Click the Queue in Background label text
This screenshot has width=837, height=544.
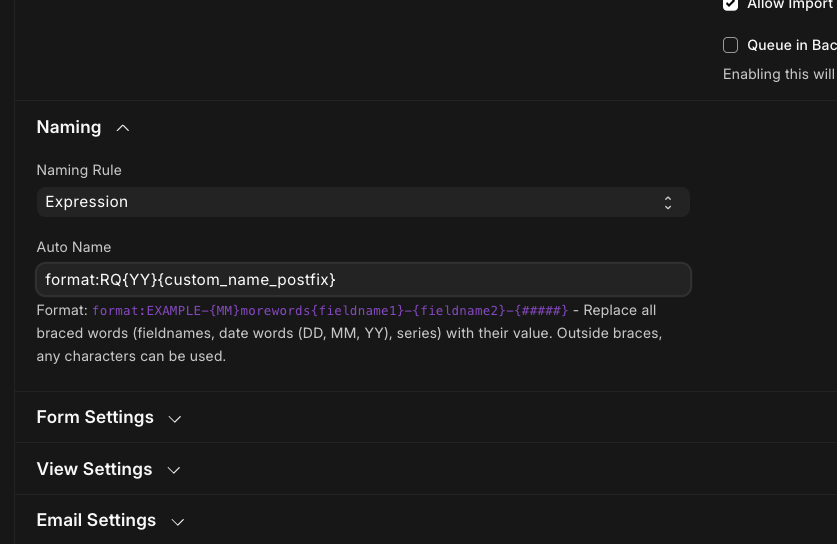[x=790, y=45]
